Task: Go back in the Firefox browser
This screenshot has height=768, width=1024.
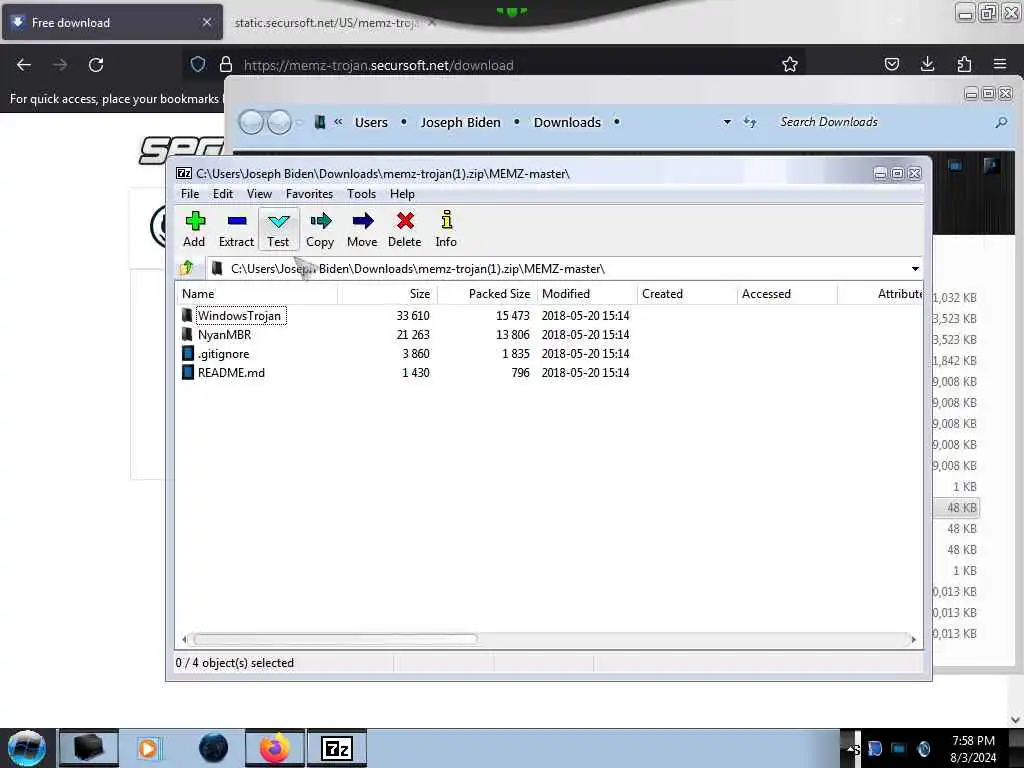Action: click(24, 65)
